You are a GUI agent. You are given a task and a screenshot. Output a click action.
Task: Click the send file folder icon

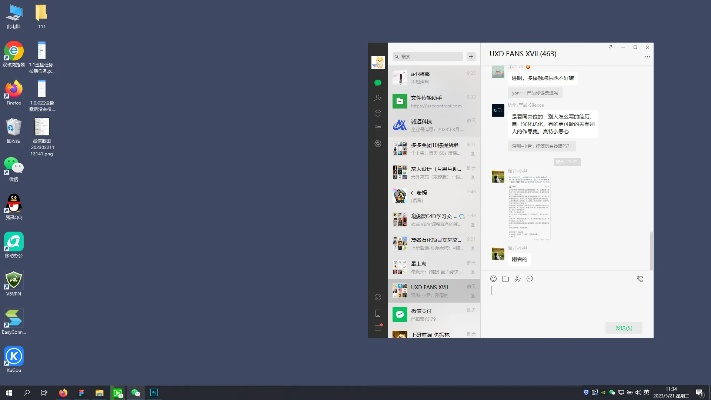(505, 279)
